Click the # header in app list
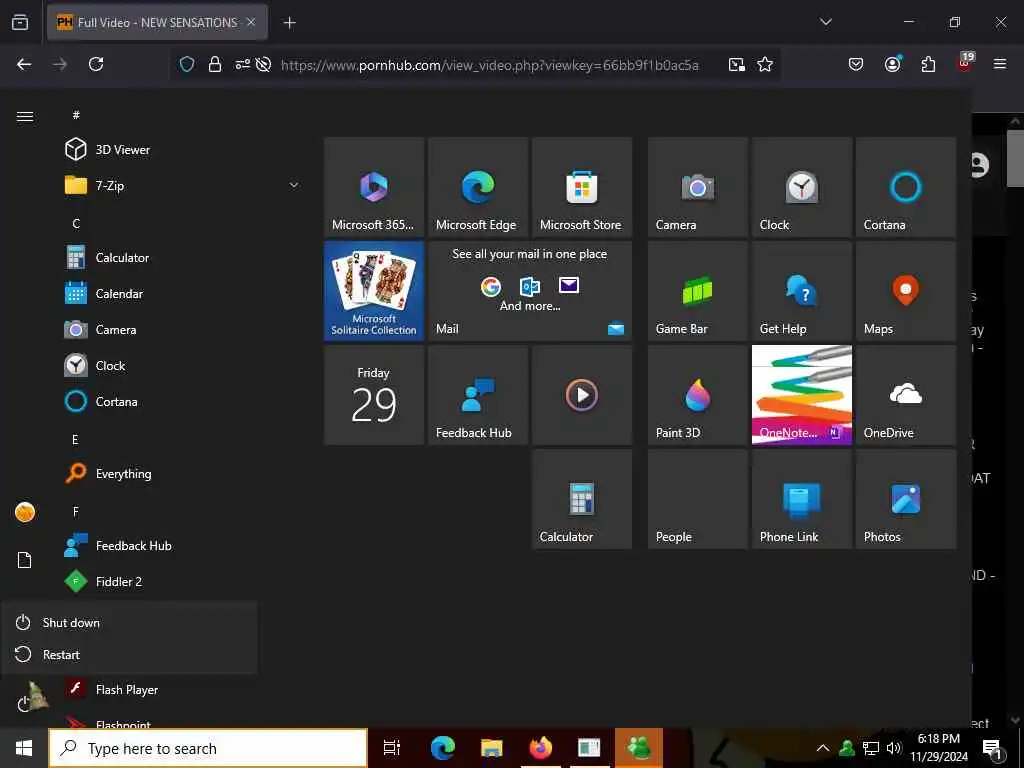1024x768 pixels. tap(76, 115)
